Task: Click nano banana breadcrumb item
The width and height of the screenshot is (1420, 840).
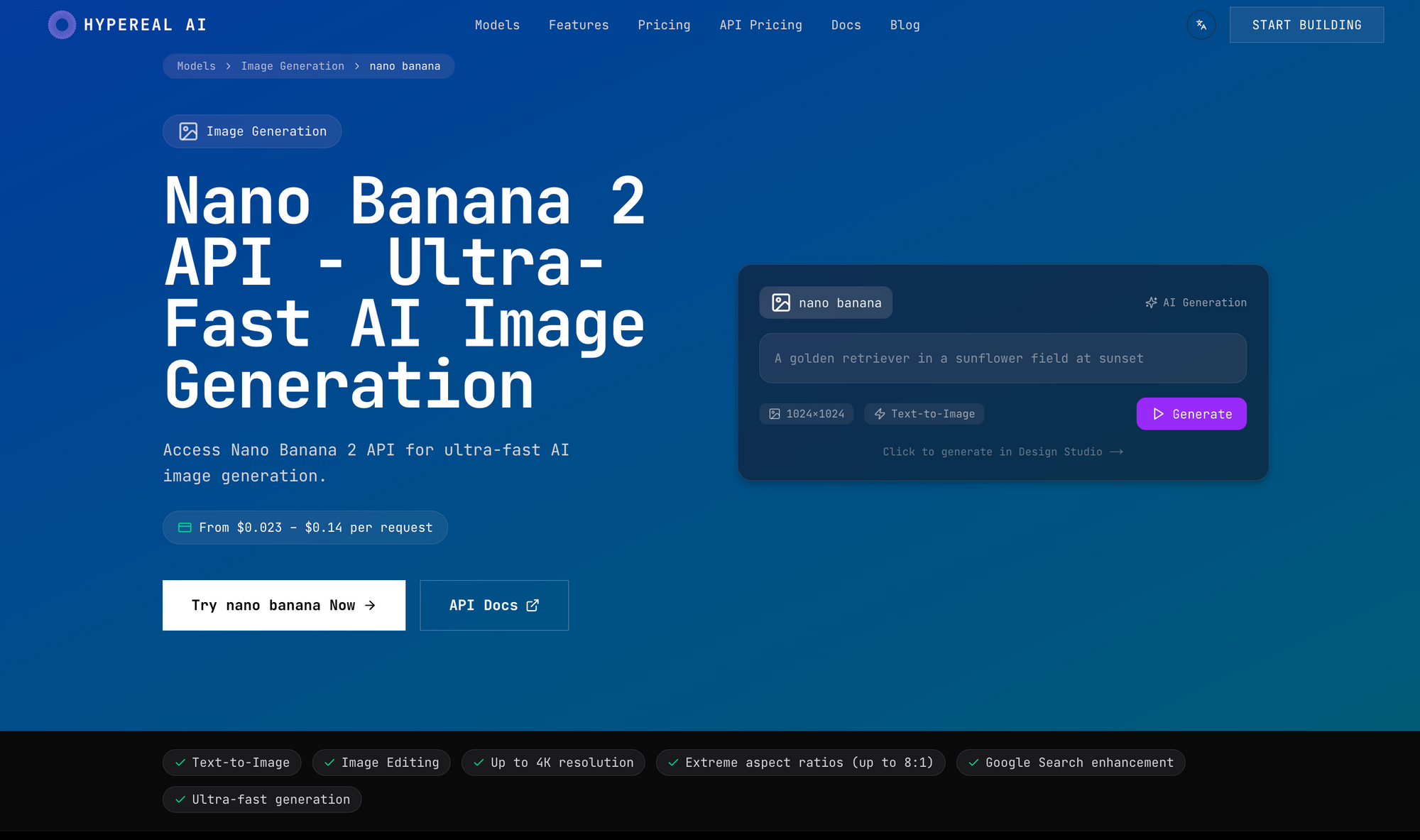Action: coord(405,66)
